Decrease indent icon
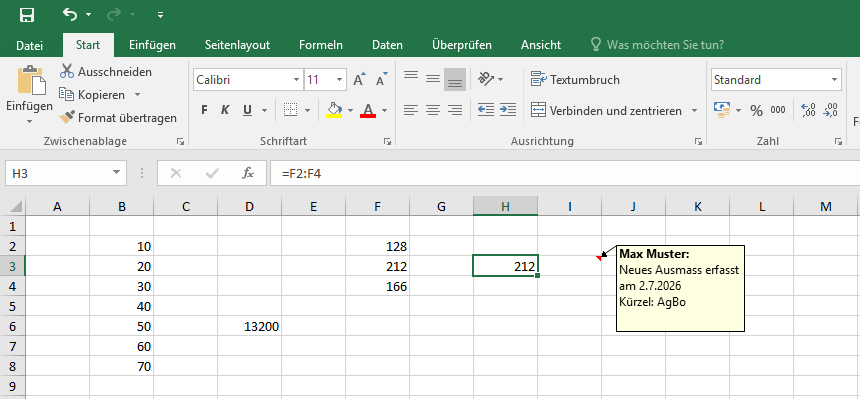 pyautogui.click(x=486, y=110)
